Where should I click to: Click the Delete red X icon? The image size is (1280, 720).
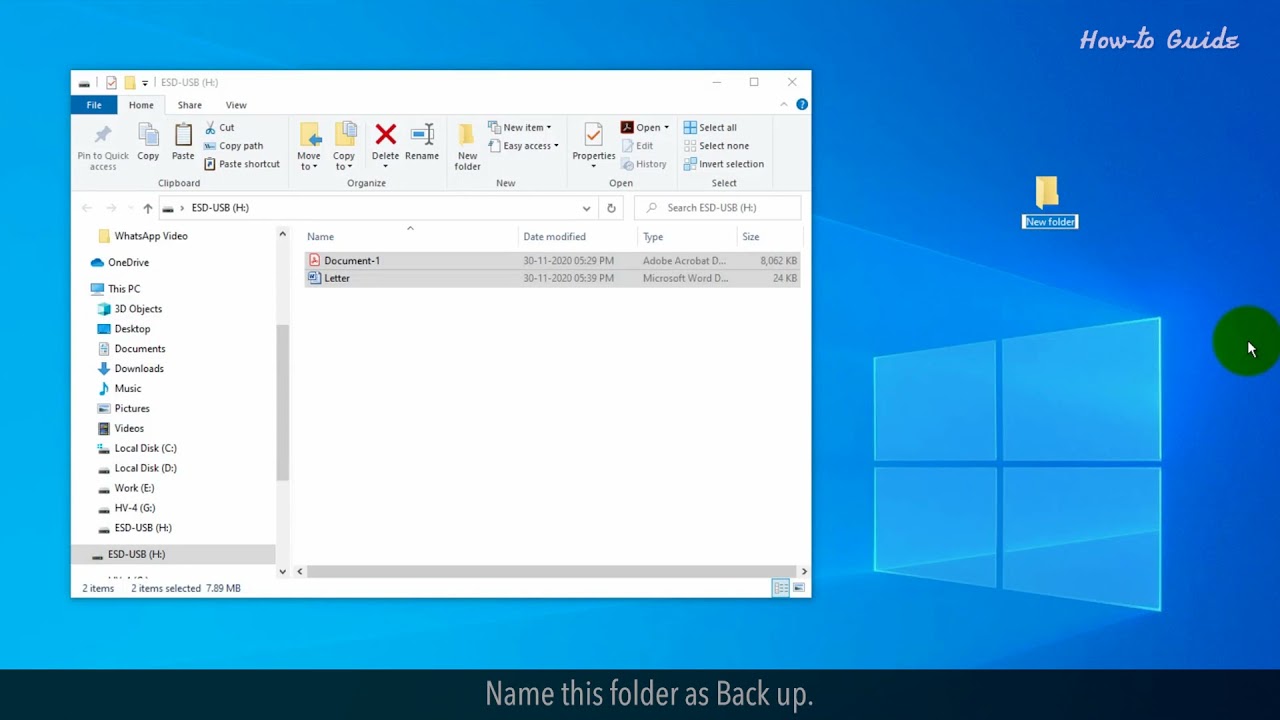[385, 135]
